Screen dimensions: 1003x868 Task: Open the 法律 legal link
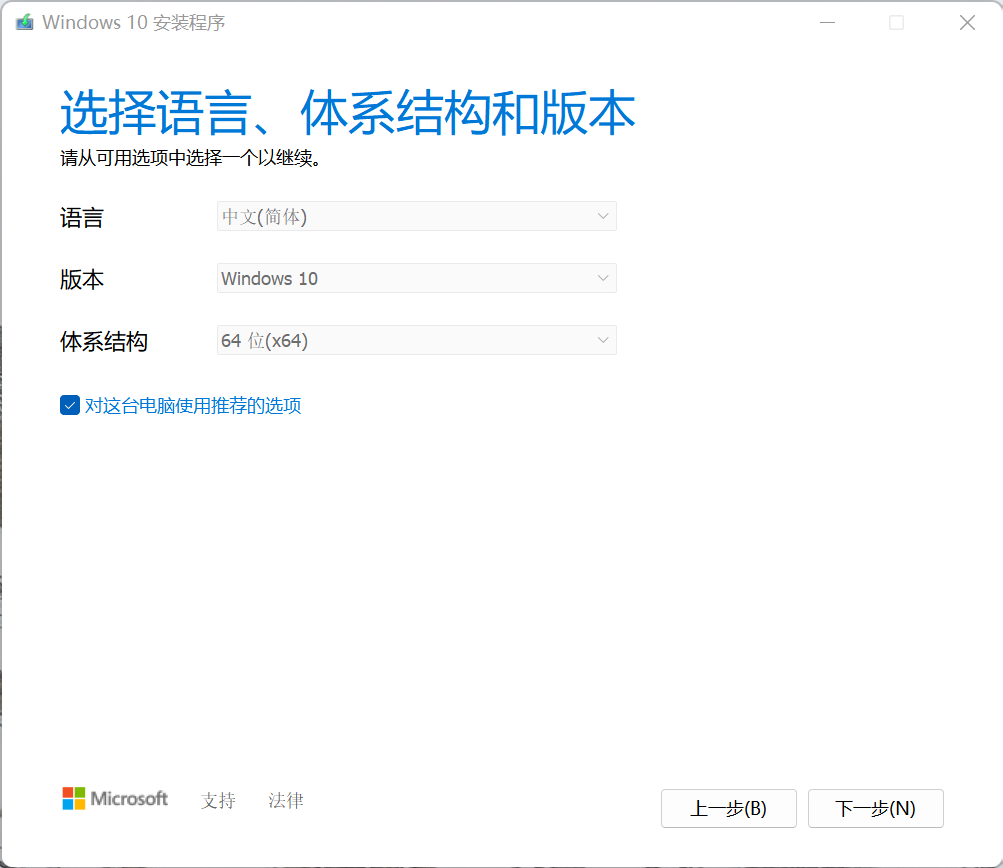(286, 800)
